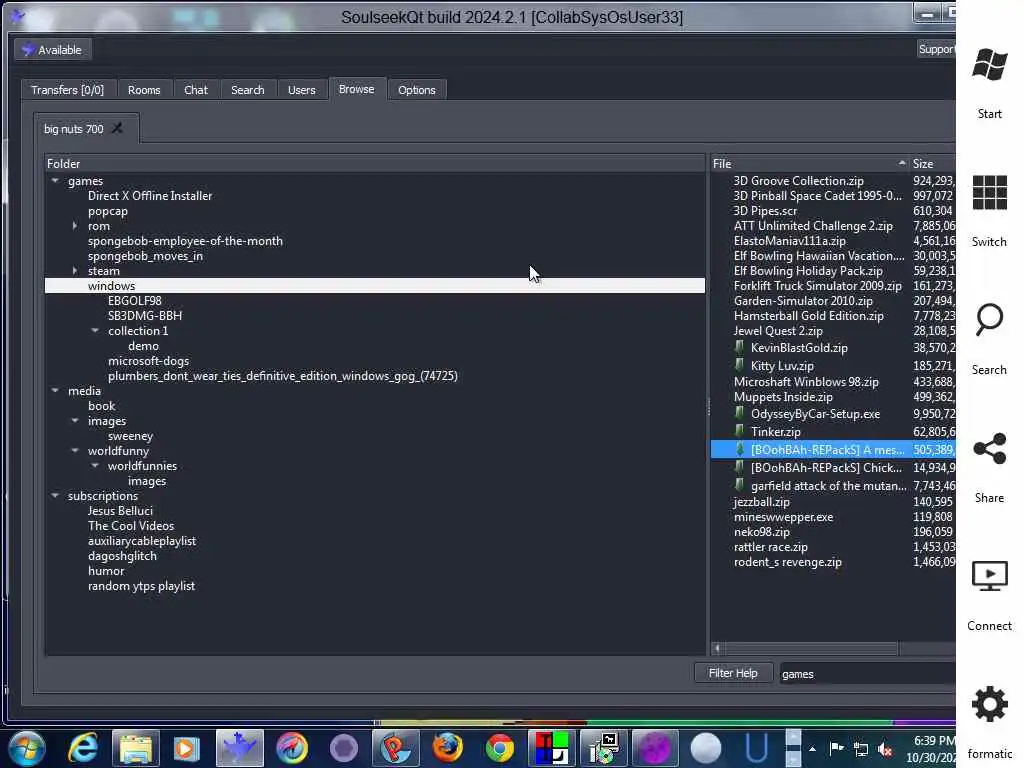Click the muted volume speaker tray icon
The width and height of the screenshot is (1024, 768).
click(886, 750)
